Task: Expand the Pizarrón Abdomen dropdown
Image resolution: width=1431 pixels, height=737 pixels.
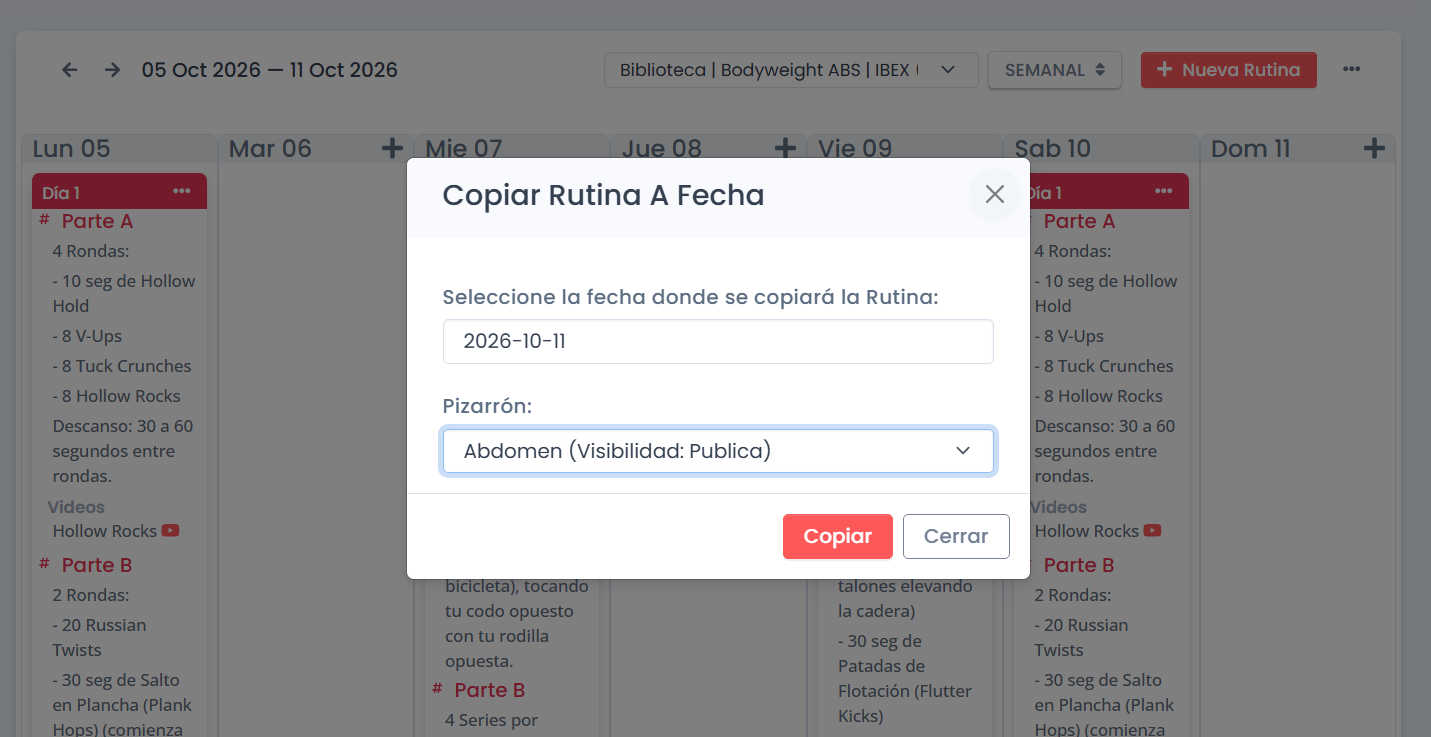Action: click(718, 451)
